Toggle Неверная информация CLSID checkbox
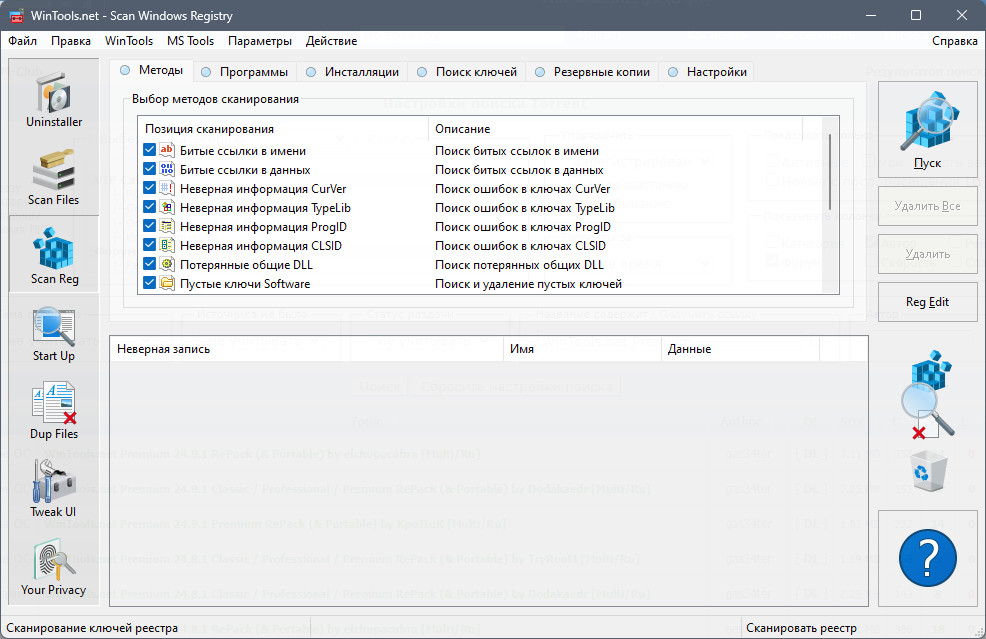Viewport: 986px width, 639px height. click(149, 244)
